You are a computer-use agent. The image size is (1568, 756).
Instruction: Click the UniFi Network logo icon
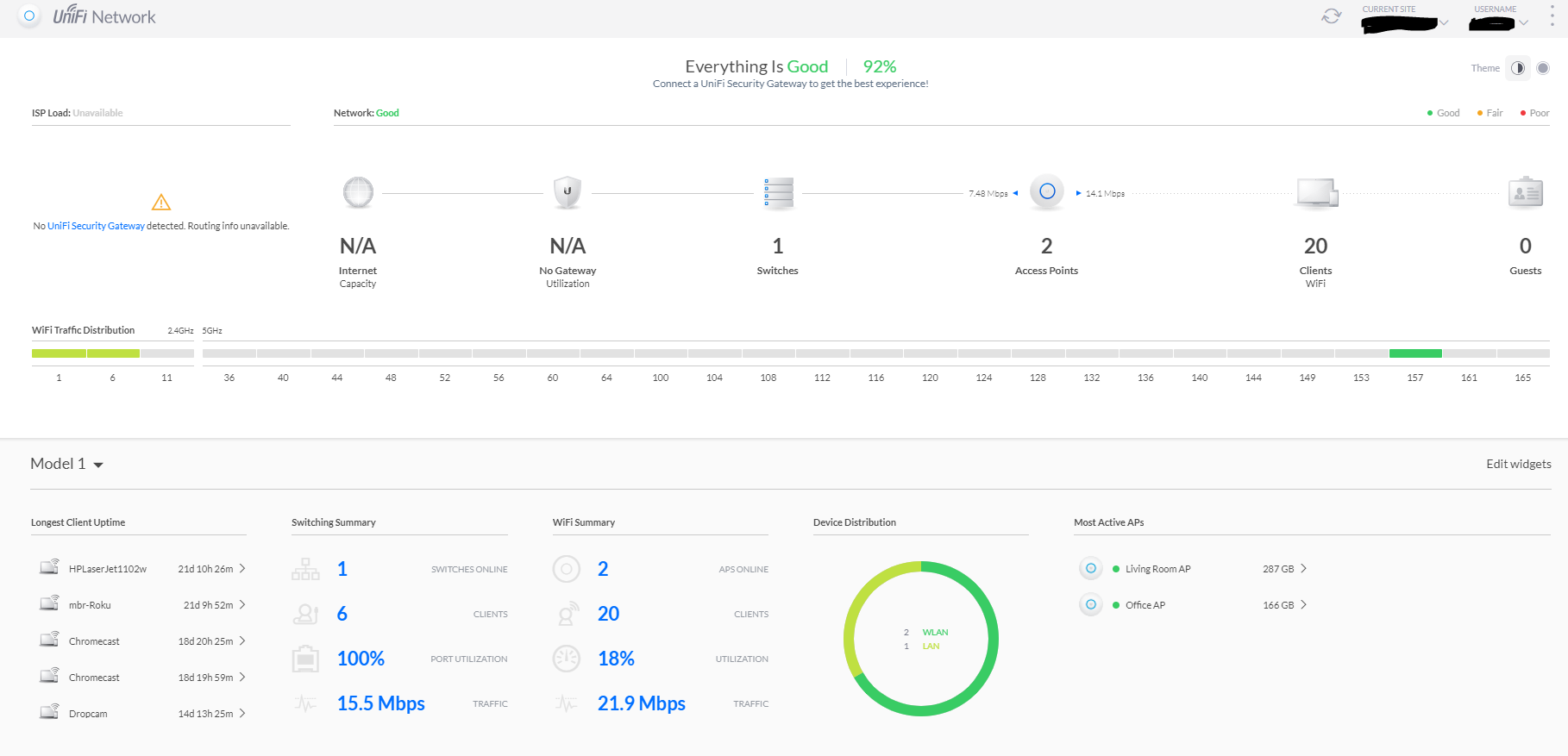(x=29, y=16)
